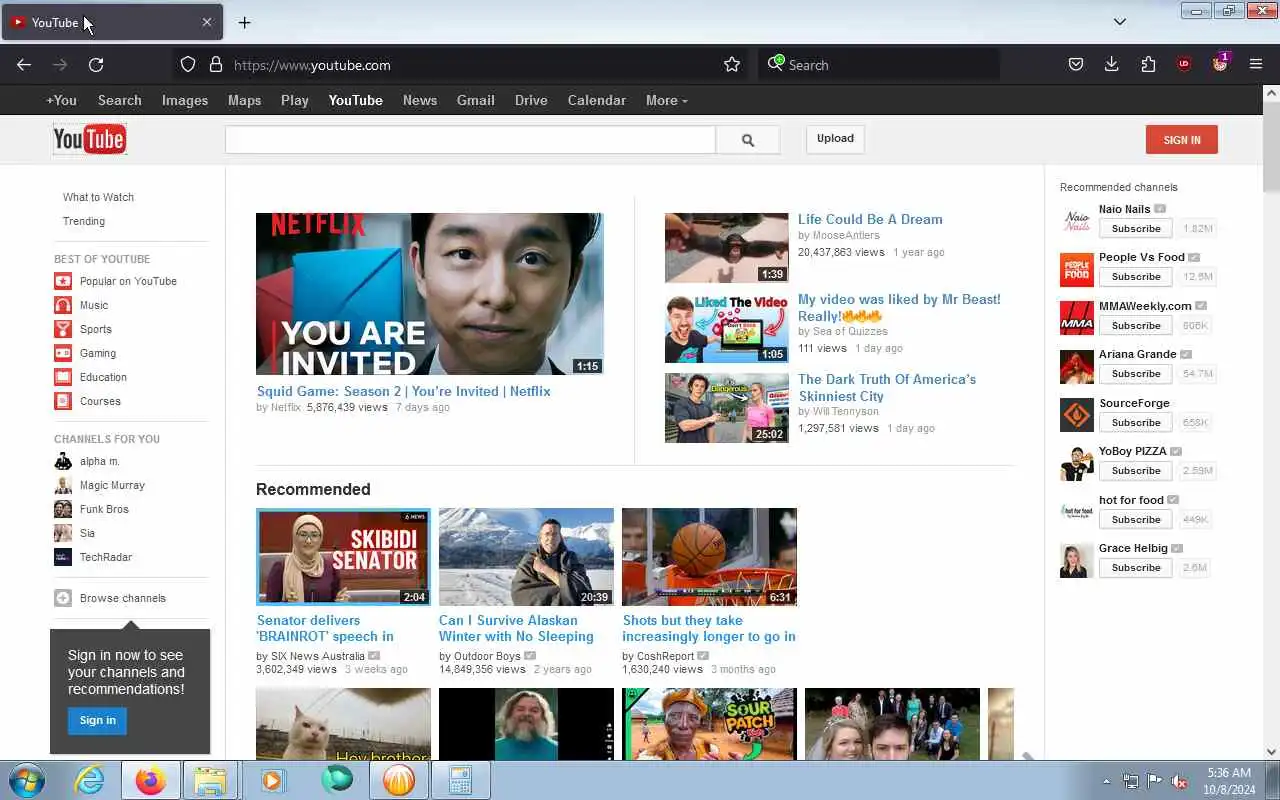Image resolution: width=1280 pixels, height=800 pixels.
Task: Expand the More dropdown in Google bar
Action: pos(667,100)
